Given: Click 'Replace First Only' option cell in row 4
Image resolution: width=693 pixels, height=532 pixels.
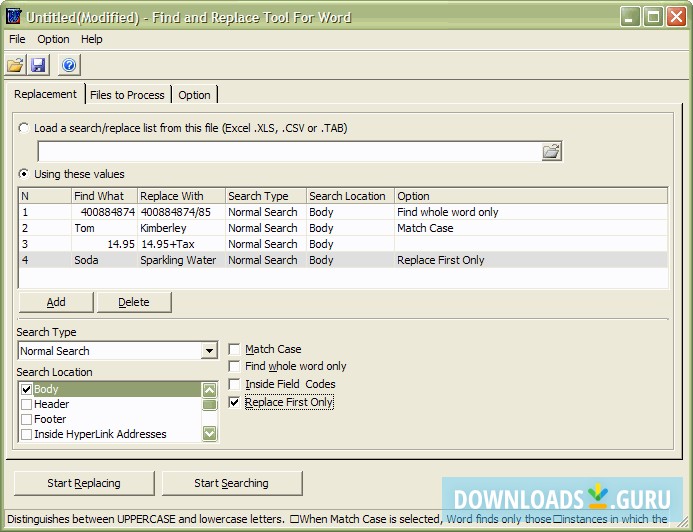Looking at the screenshot, I should pos(531,260).
